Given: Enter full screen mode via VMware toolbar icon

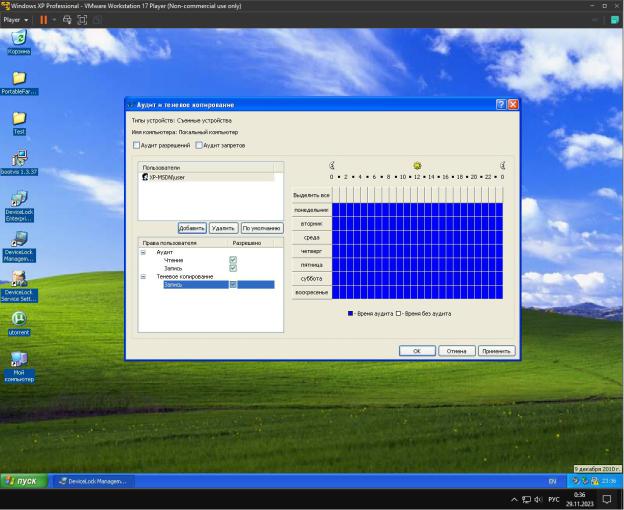Looking at the screenshot, I should (x=82, y=19).
